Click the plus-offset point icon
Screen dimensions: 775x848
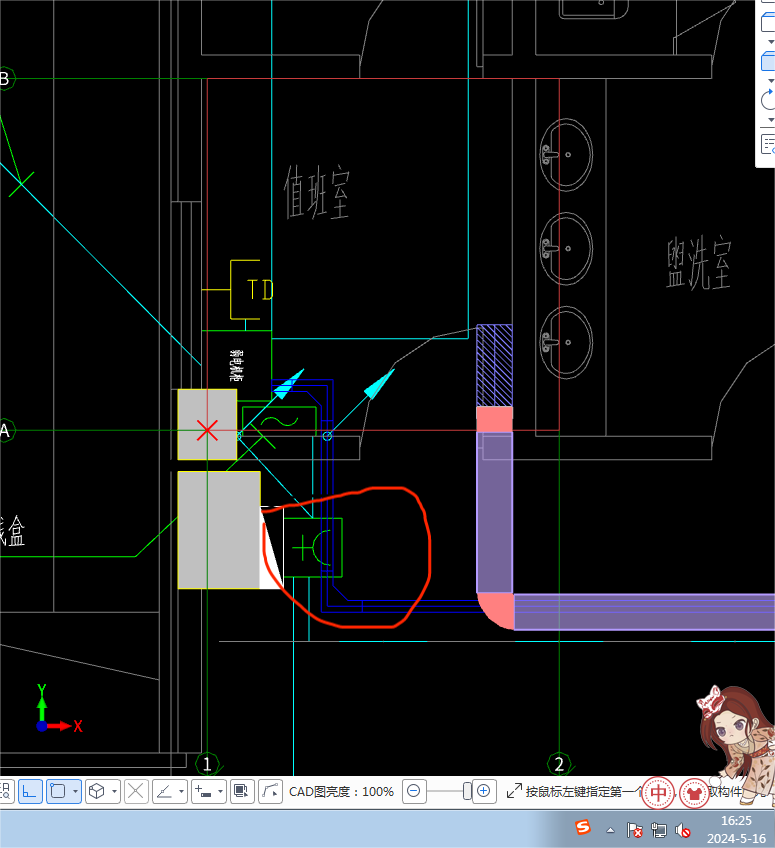click(203, 792)
